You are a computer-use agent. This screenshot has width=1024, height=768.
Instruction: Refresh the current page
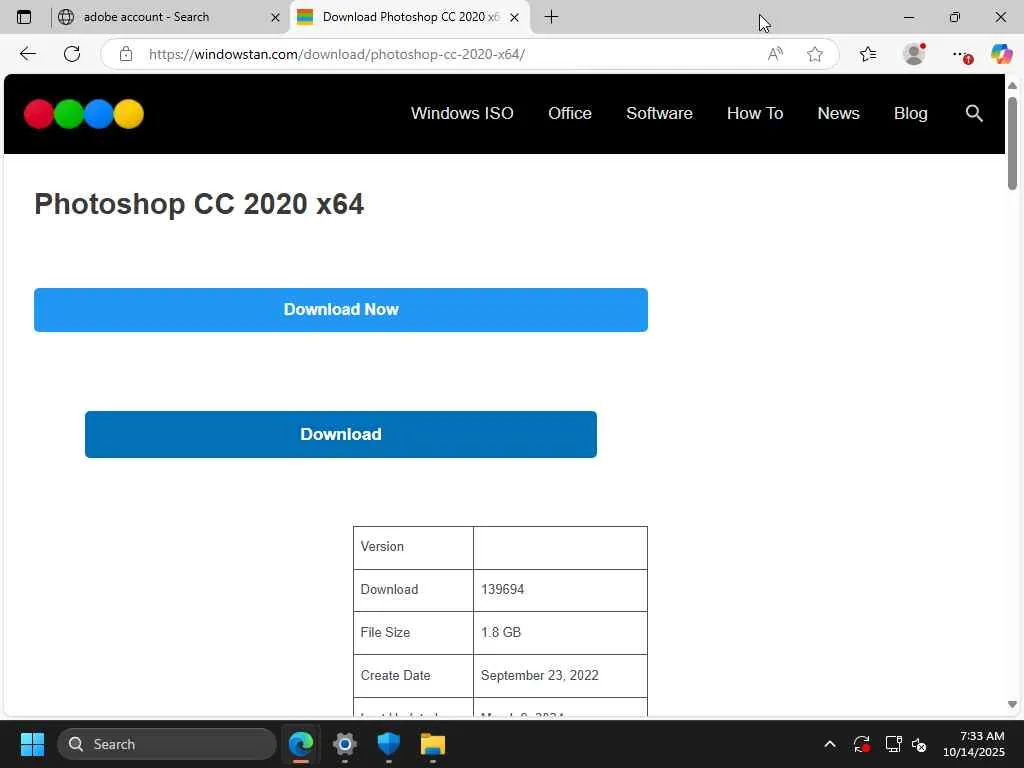[x=72, y=54]
